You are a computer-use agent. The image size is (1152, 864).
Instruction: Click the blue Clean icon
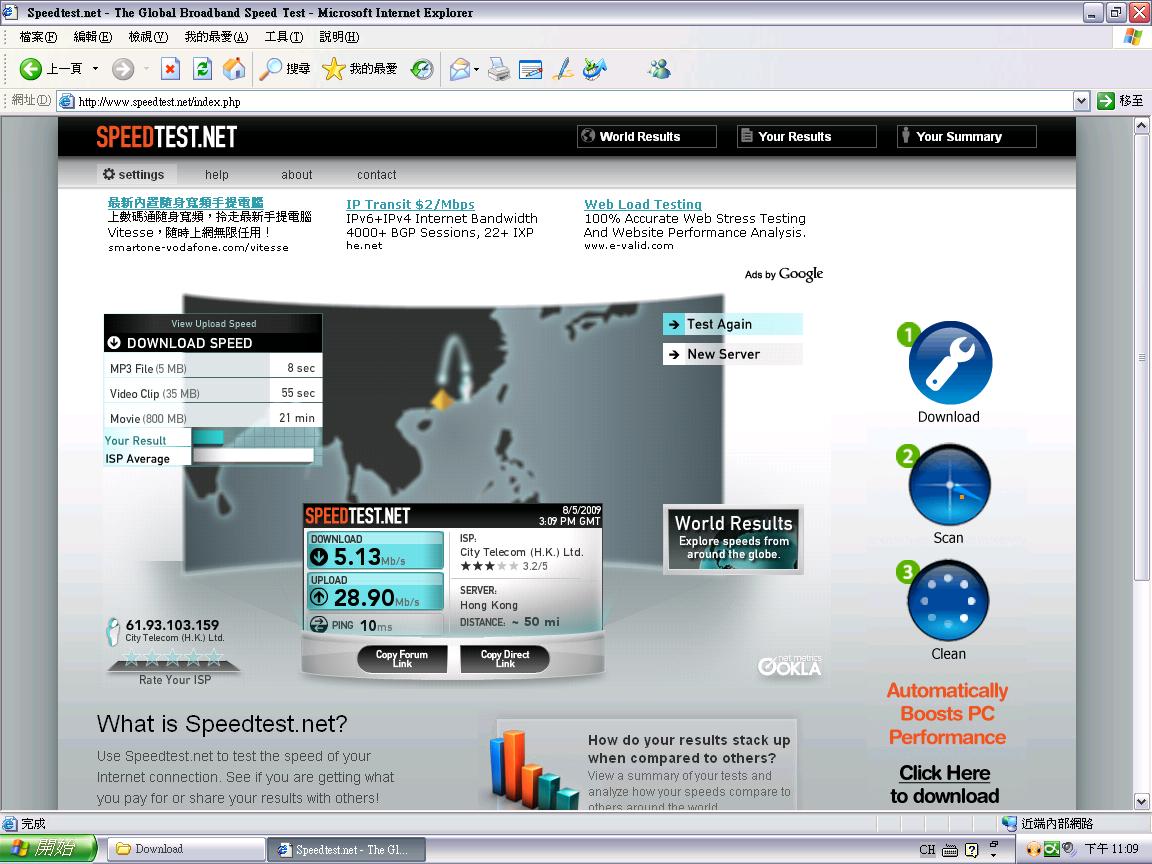coord(949,600)
